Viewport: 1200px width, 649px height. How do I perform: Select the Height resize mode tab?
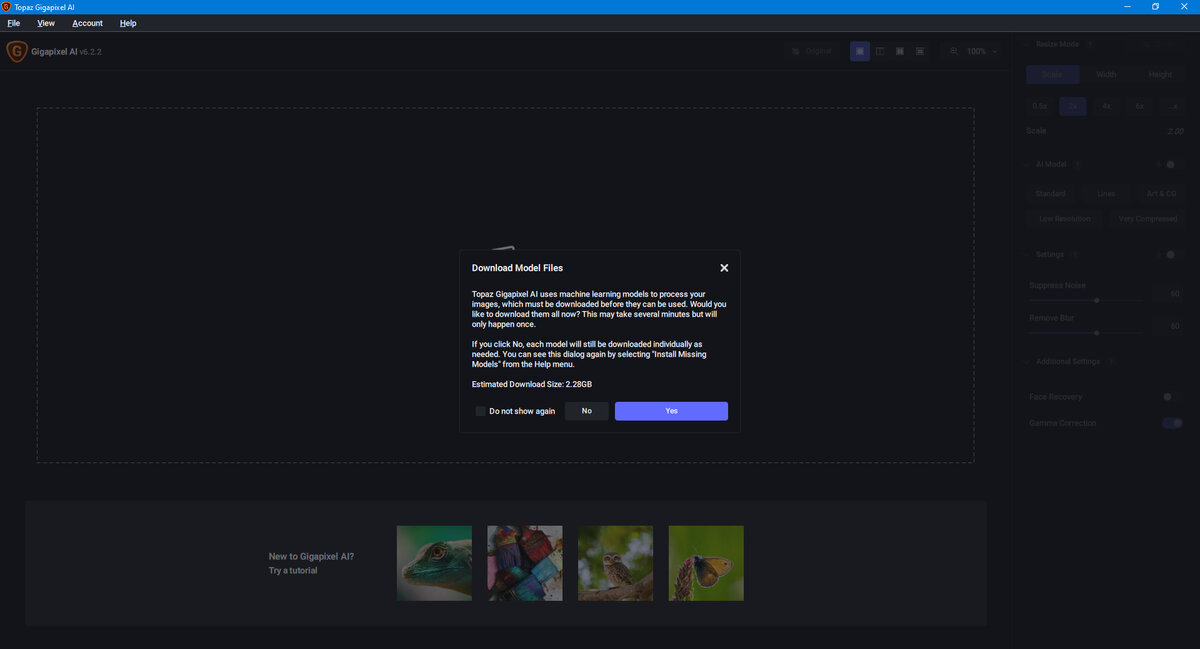[1160, 74]
